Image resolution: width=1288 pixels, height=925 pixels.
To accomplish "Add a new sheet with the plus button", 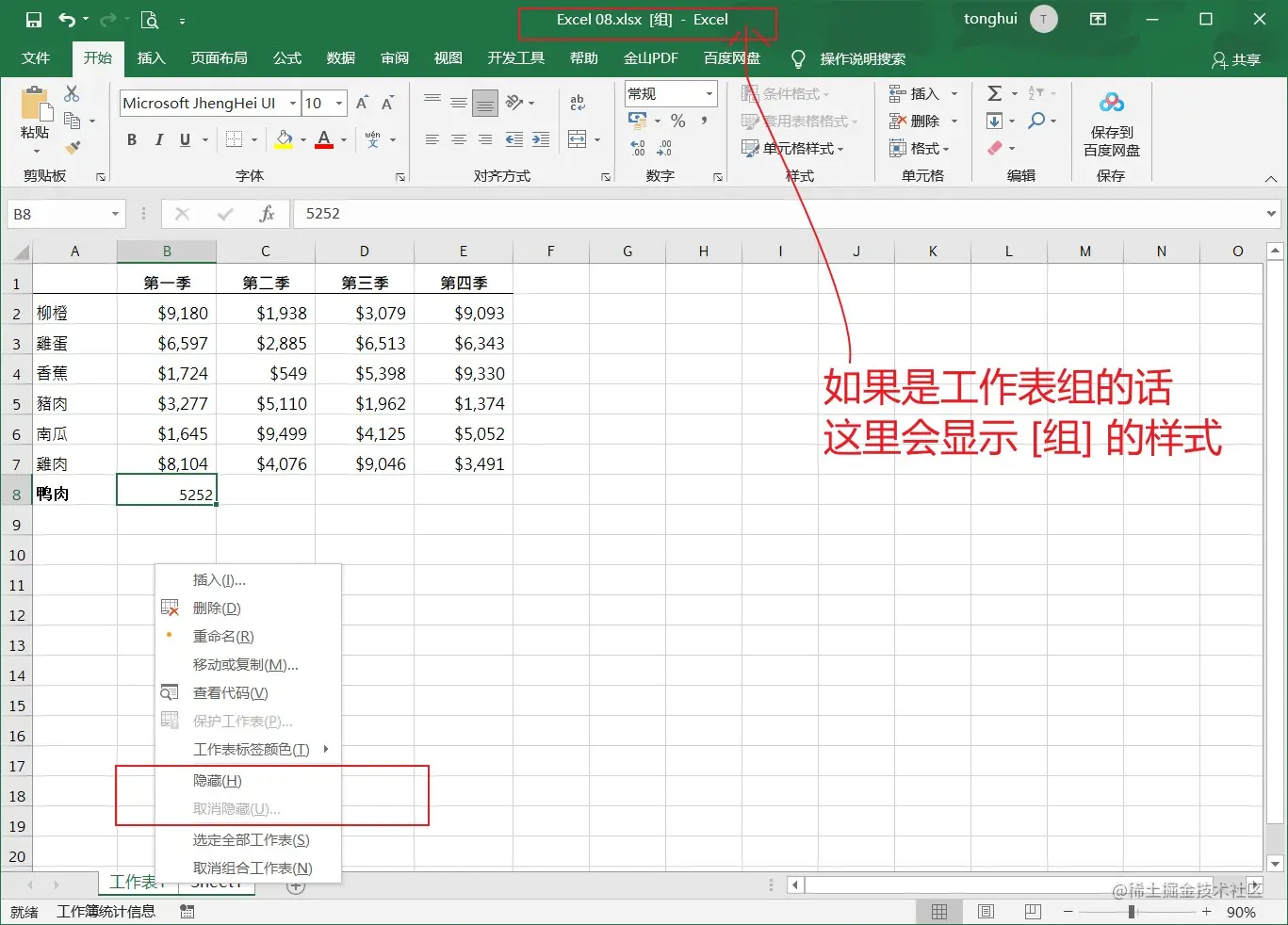I will click(x=296, y=885).
